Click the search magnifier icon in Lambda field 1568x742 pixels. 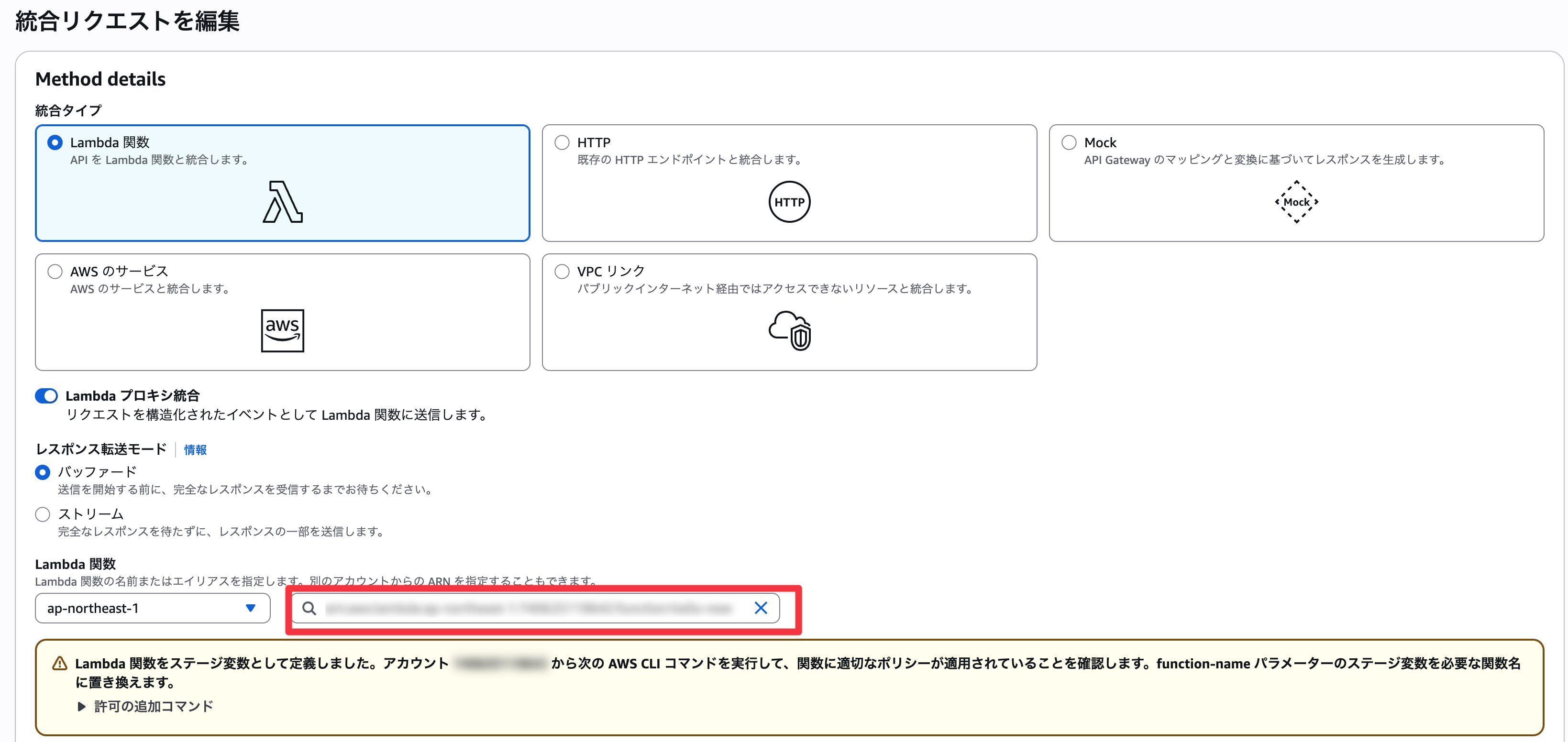click(309, 608)
